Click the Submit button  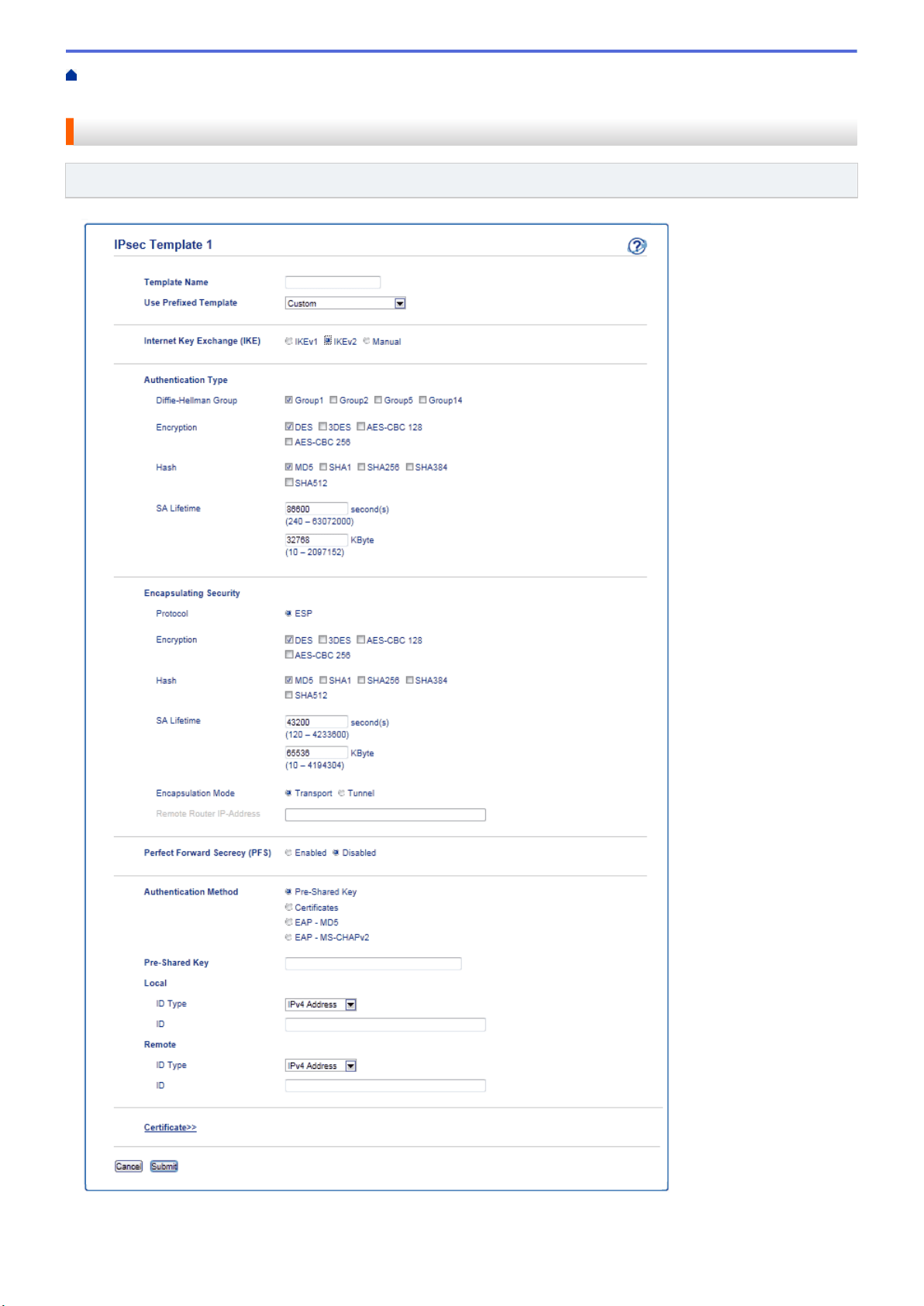[x=164, y=1166]
